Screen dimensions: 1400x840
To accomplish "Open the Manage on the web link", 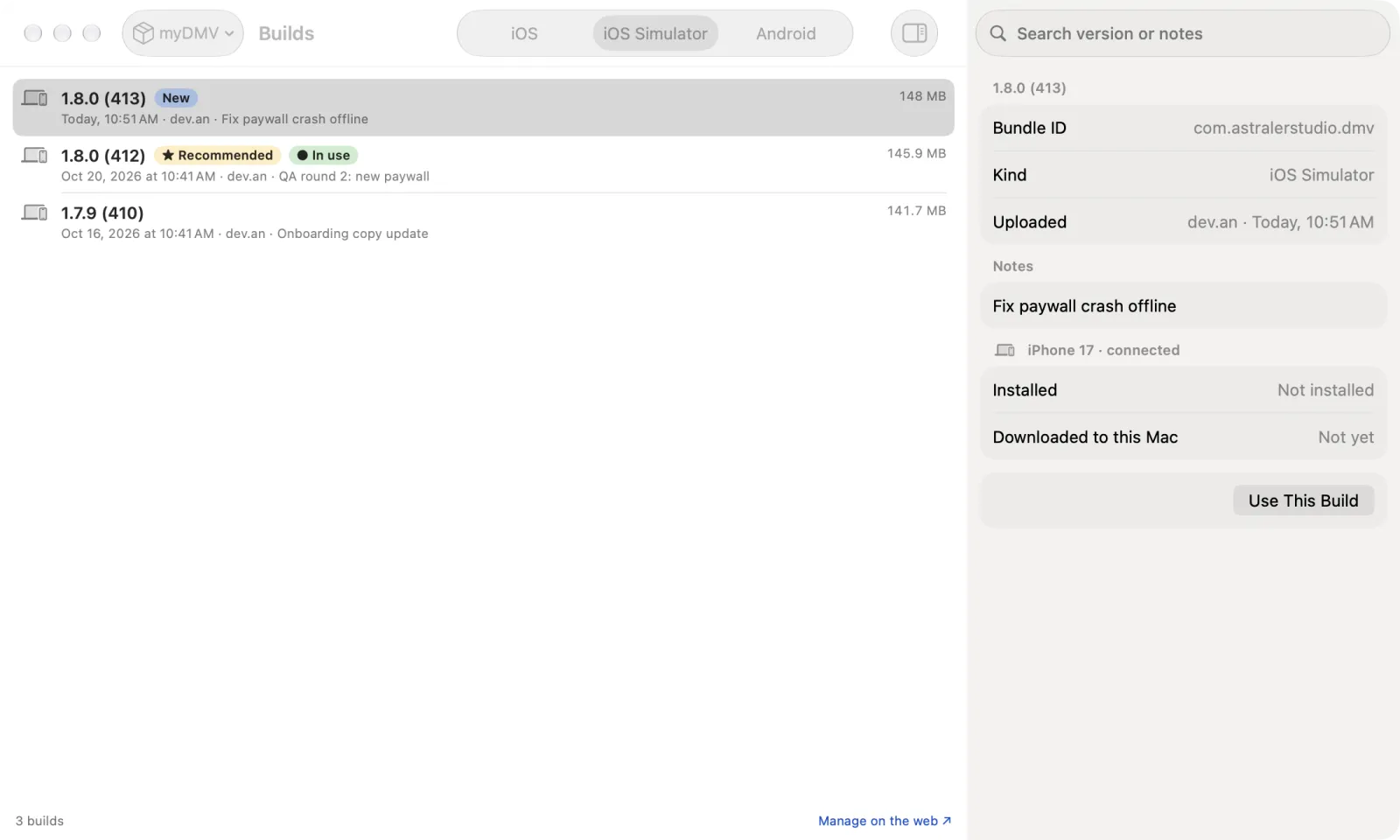I will tap(885, 821).
